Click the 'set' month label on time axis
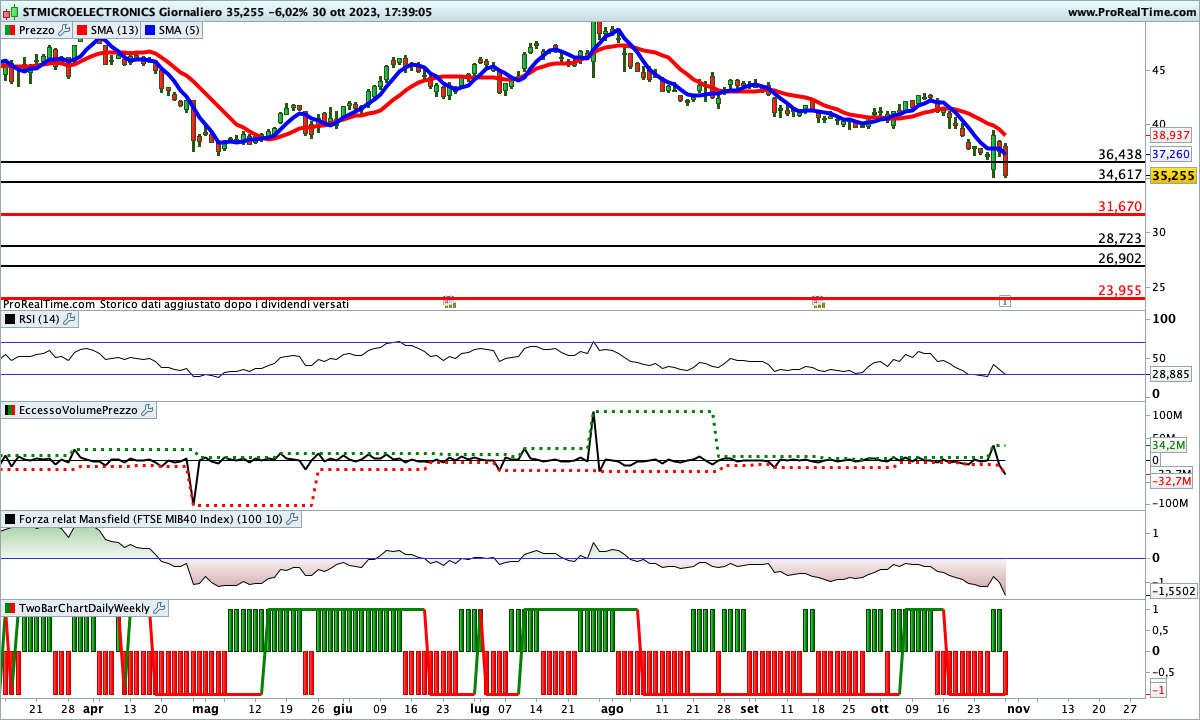Viewport: 1200px width, 720px height. pyautogui.click(x=749, y=708)
